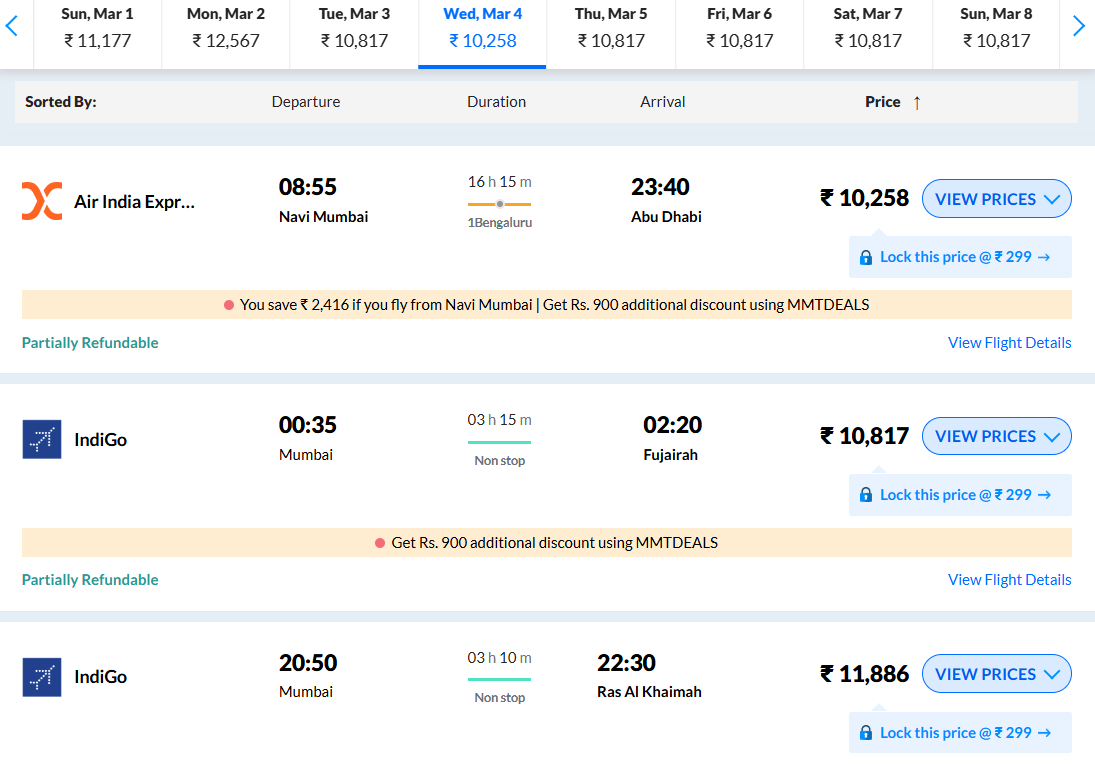Open View Flight Details for Air India Express
The width and height of the screenshot is (1095, 766).
point(1009,343)
